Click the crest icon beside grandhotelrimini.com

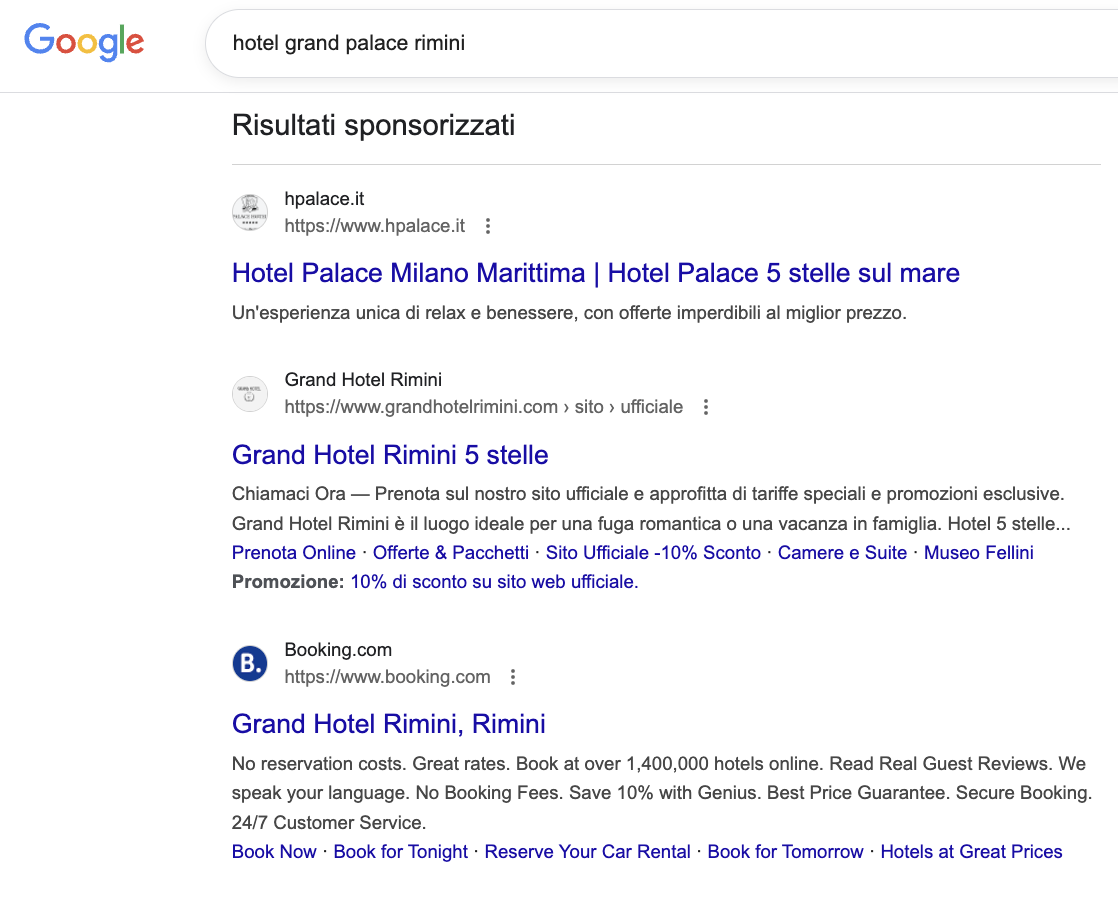pos(250,393)
